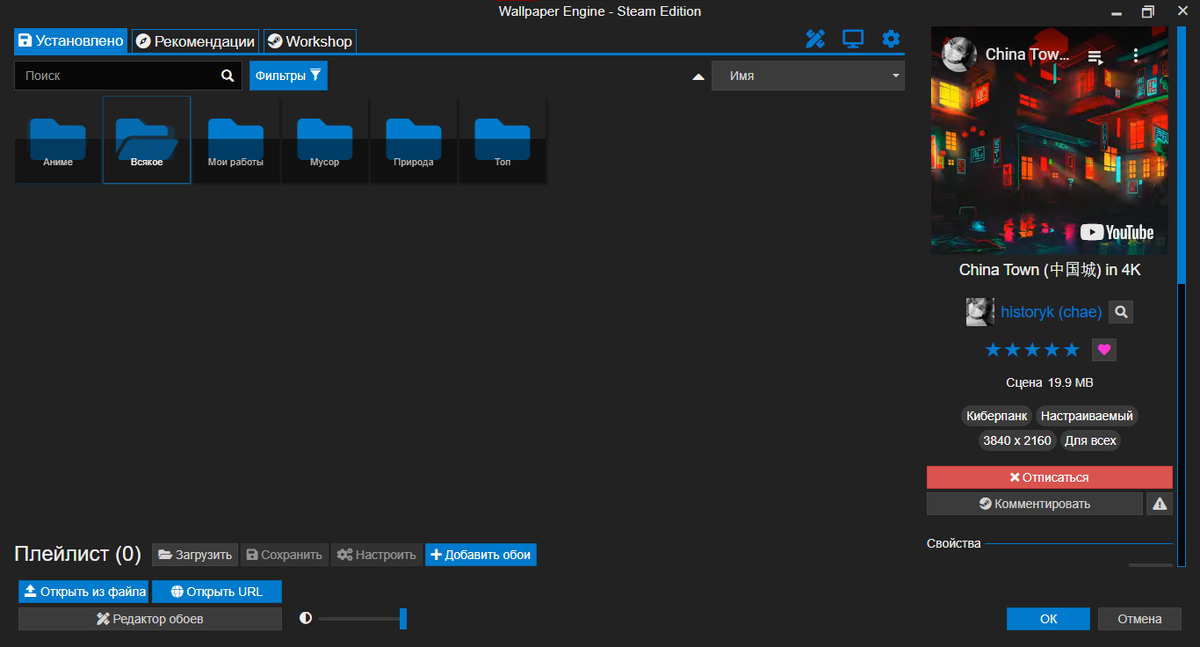This screenshot has width=1200, height=647.
Task: Click the Добавить обои button
Action: pyautogui.click(x=481, y=554)
